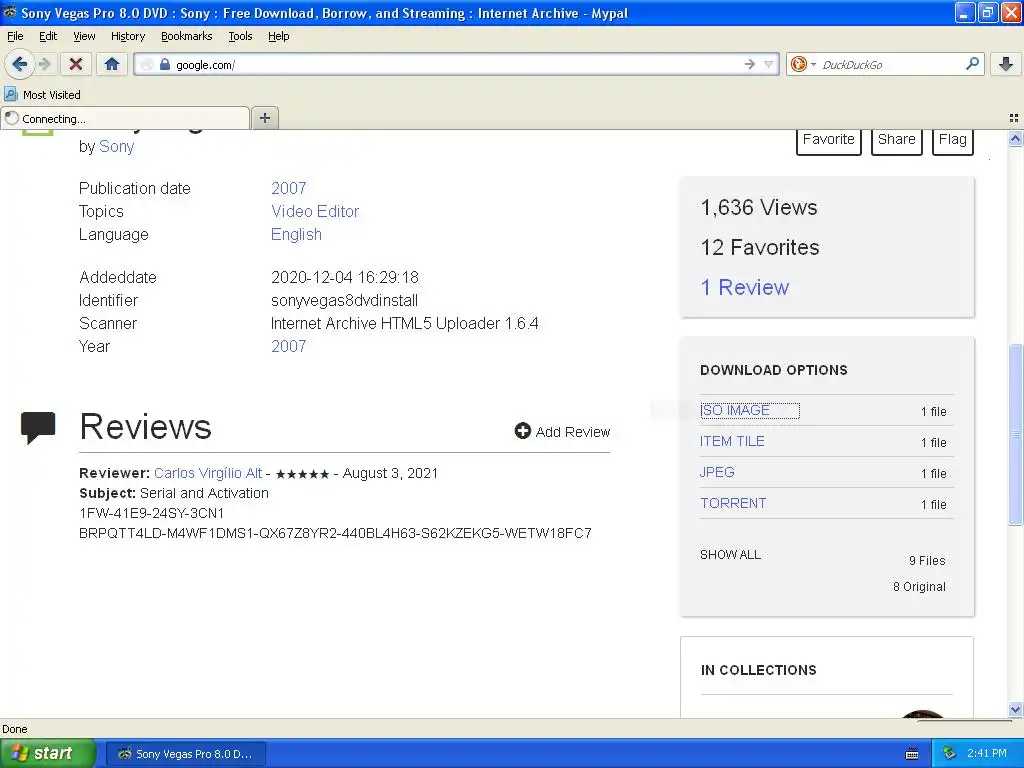Image resolution: width=1024 pixels, height=768 pixels.
Task: Open the Home page icon
Action: (x=112, y=64)
